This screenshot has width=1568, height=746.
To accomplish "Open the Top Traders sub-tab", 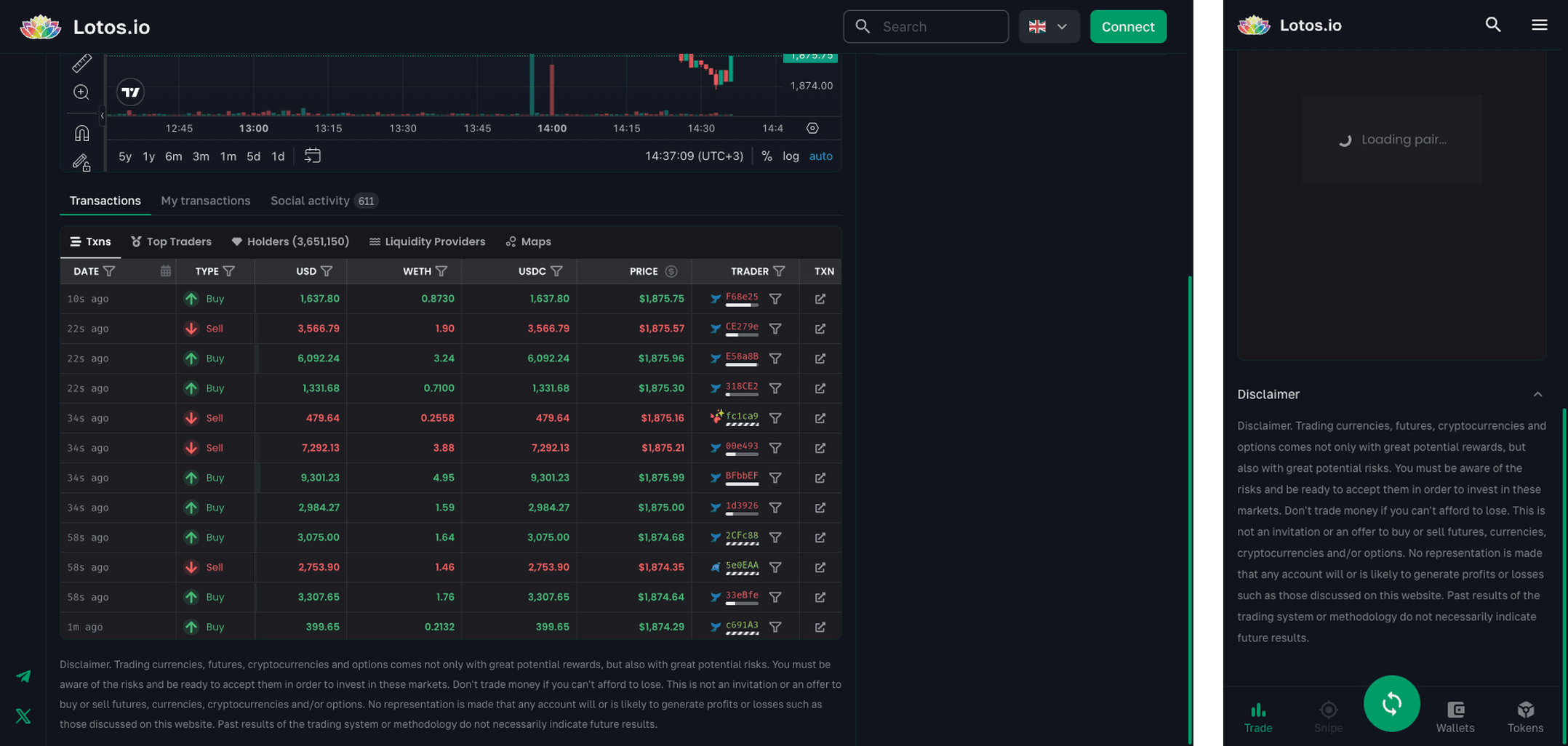I will click(x=172, y=241).
